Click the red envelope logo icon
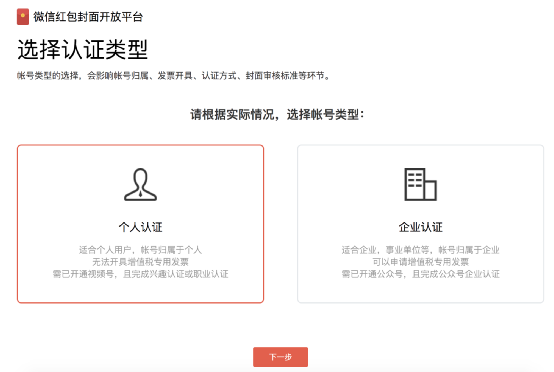The width and height of the screenshot is (554, 372). coord(23,17)
